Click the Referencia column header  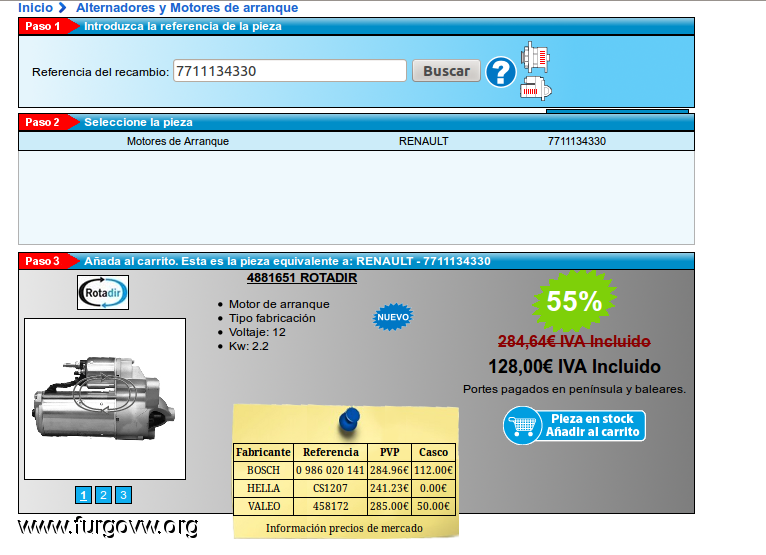pyautogui.click(x=330, y=452)
